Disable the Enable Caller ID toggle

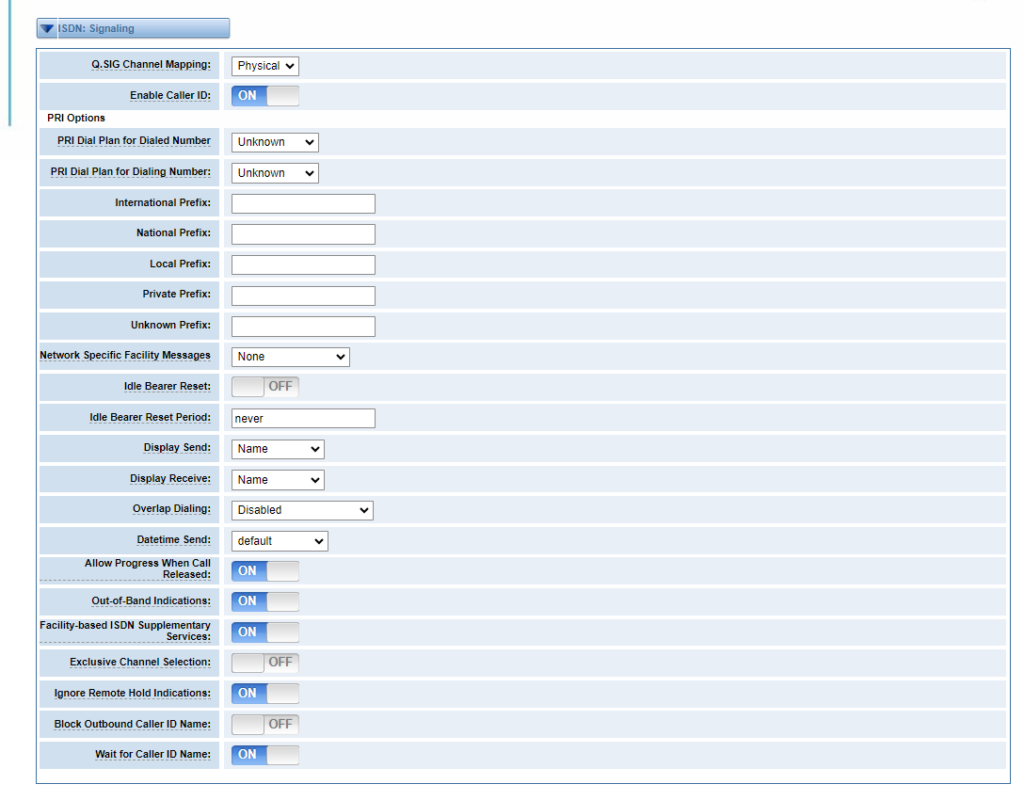pos(264,96)
